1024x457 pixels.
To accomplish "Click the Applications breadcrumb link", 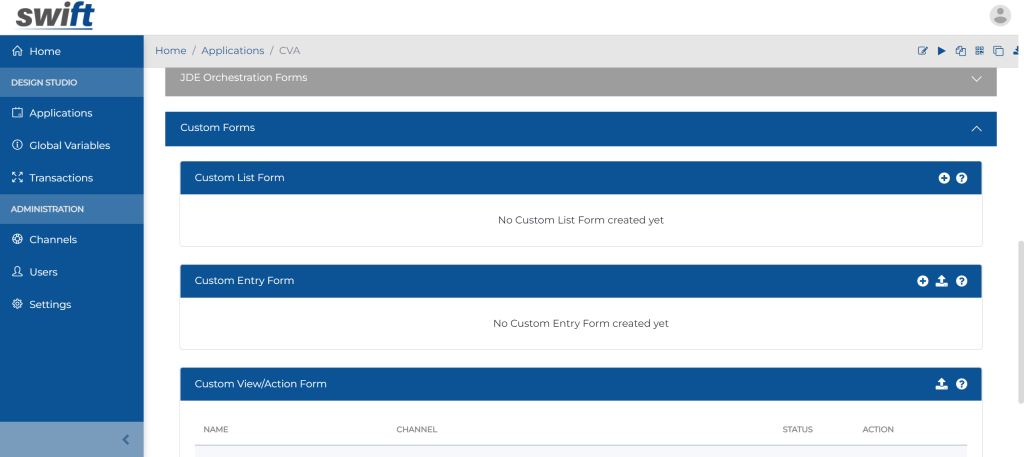I will tap(232, 51).
